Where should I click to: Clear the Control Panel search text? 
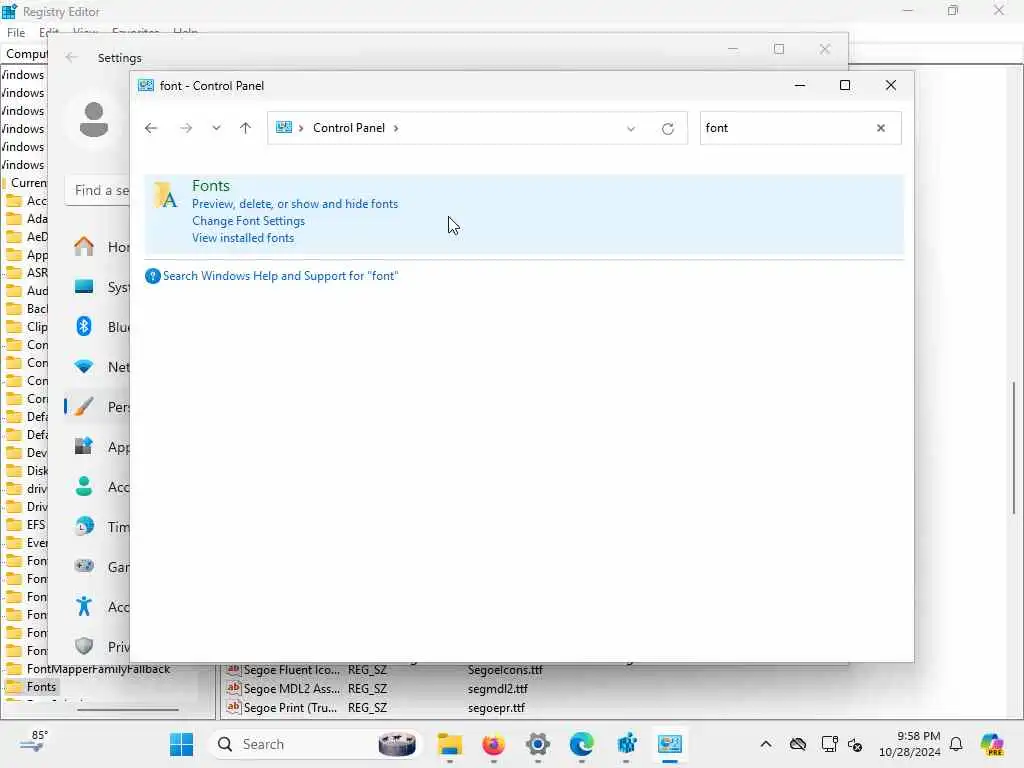(x=881, y=128)
